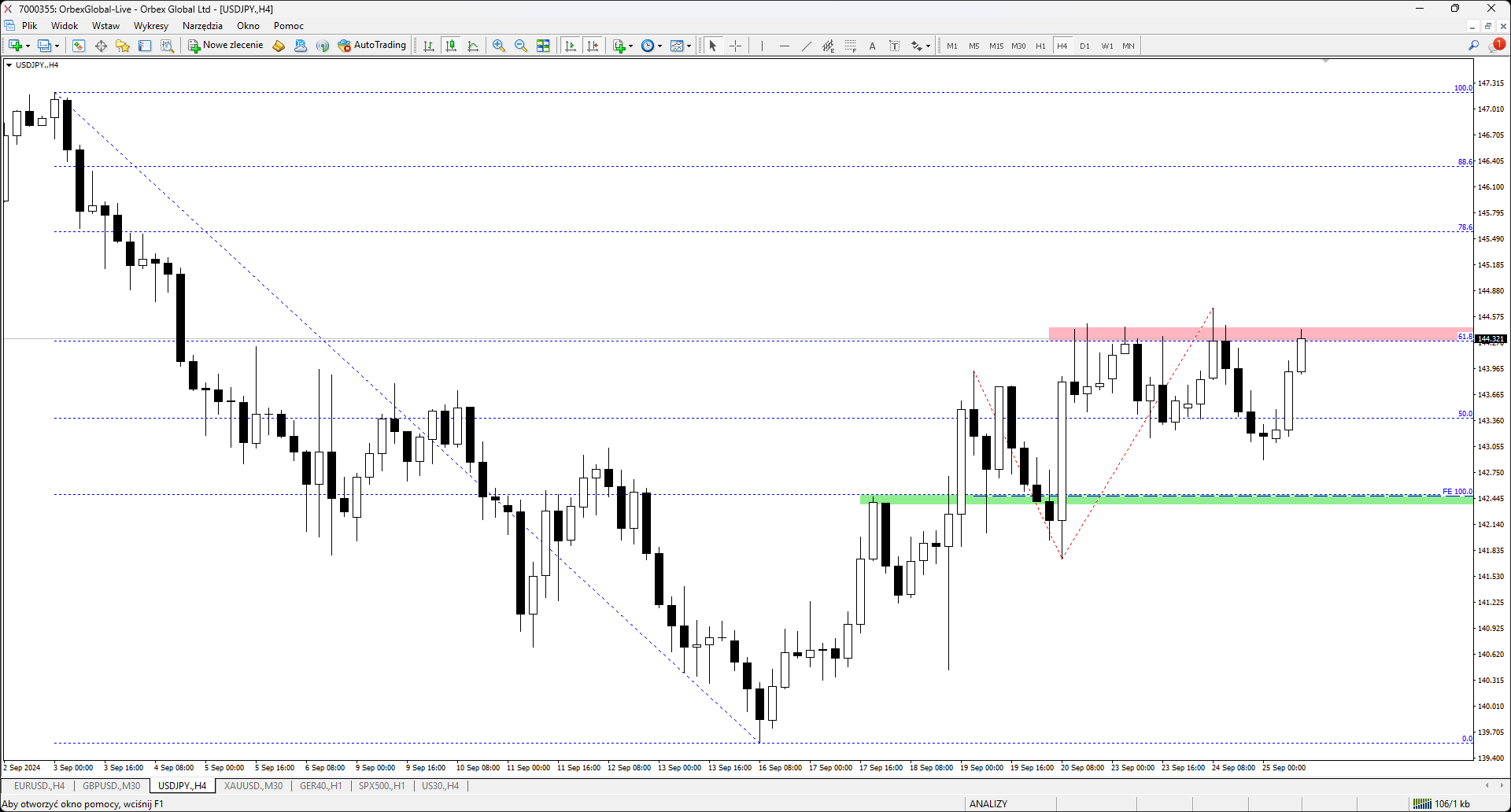Screen dimensions: 1511x812
Task: Select the text tool A icon
Action: (872, 46)
